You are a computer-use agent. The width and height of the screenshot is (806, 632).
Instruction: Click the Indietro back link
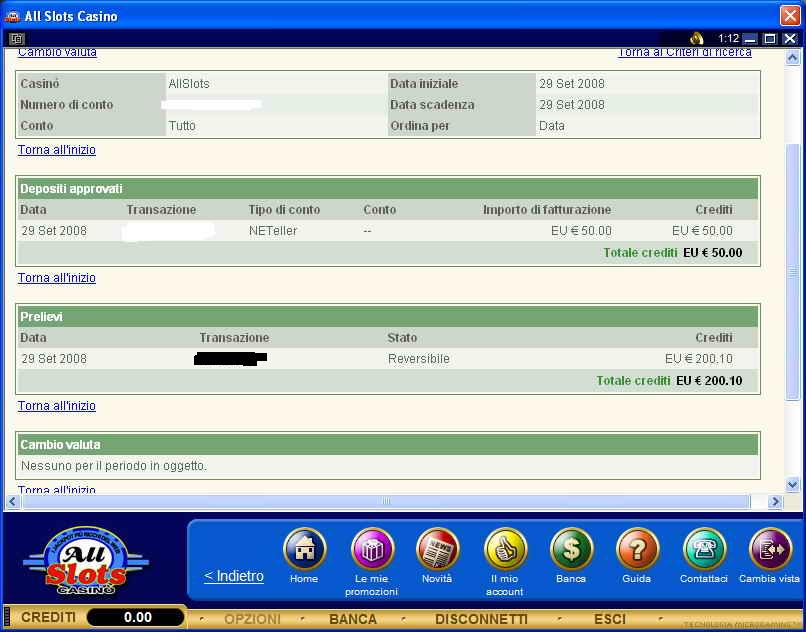click(x=234, y=576)
